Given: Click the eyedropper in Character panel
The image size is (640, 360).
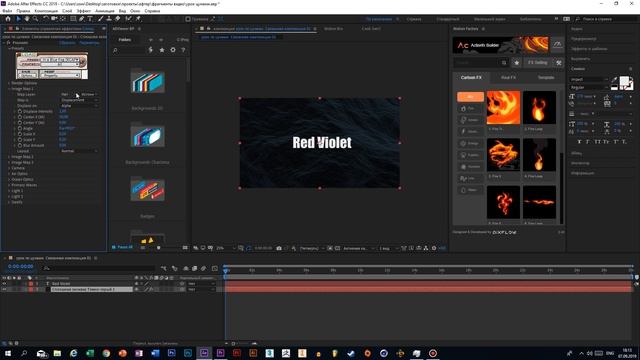Looking at the screenshot, I should pyautogui.click(x=615, y=79).
